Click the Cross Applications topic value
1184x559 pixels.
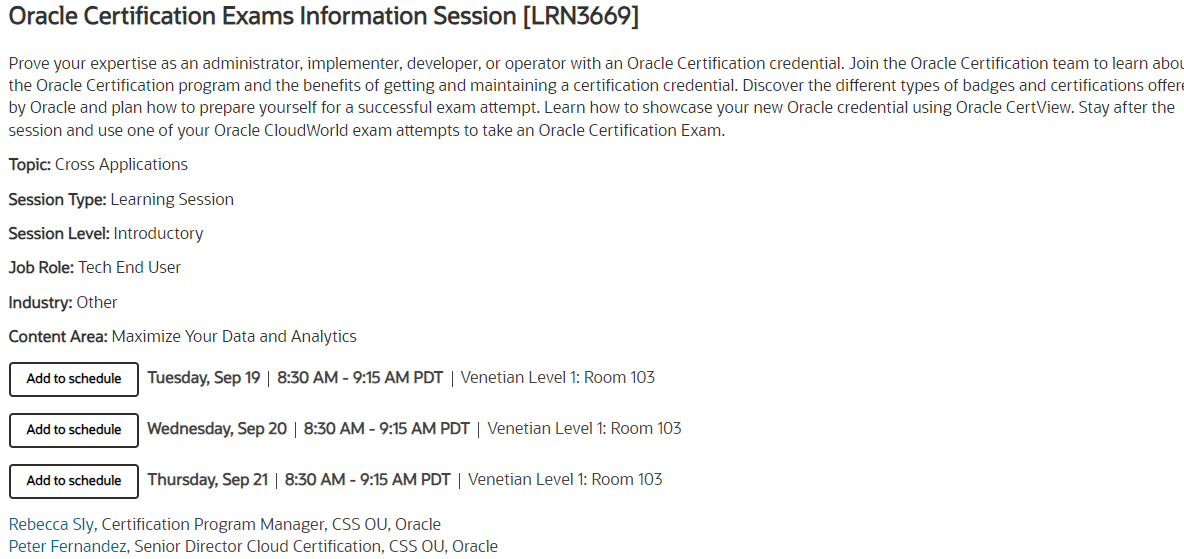[121, 164]
